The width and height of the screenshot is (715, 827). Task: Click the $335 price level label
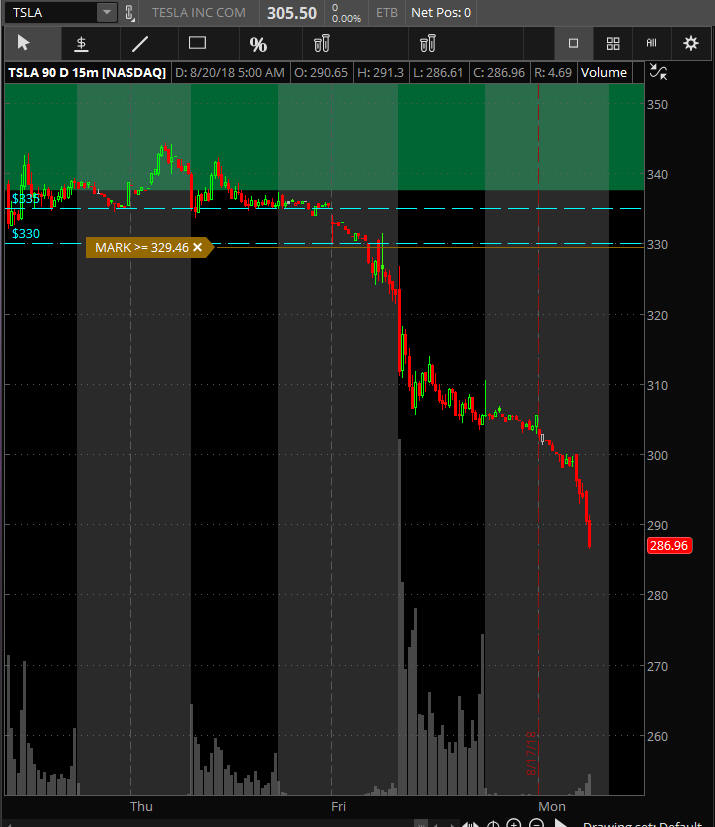pos(26,199)
